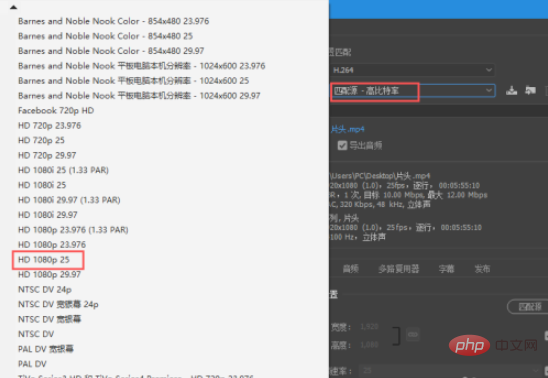
Task: Select Facebook 720p HD preset
Action: [56, 111]
